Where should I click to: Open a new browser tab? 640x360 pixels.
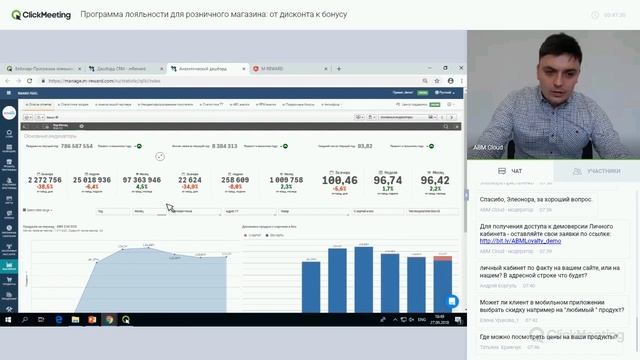pos(339,69)
